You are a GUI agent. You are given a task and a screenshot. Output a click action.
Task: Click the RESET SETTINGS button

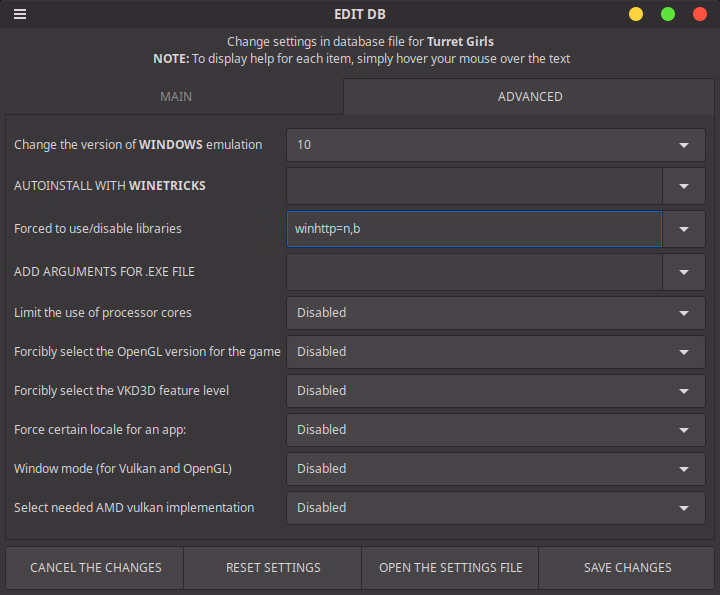pos(273,568)
